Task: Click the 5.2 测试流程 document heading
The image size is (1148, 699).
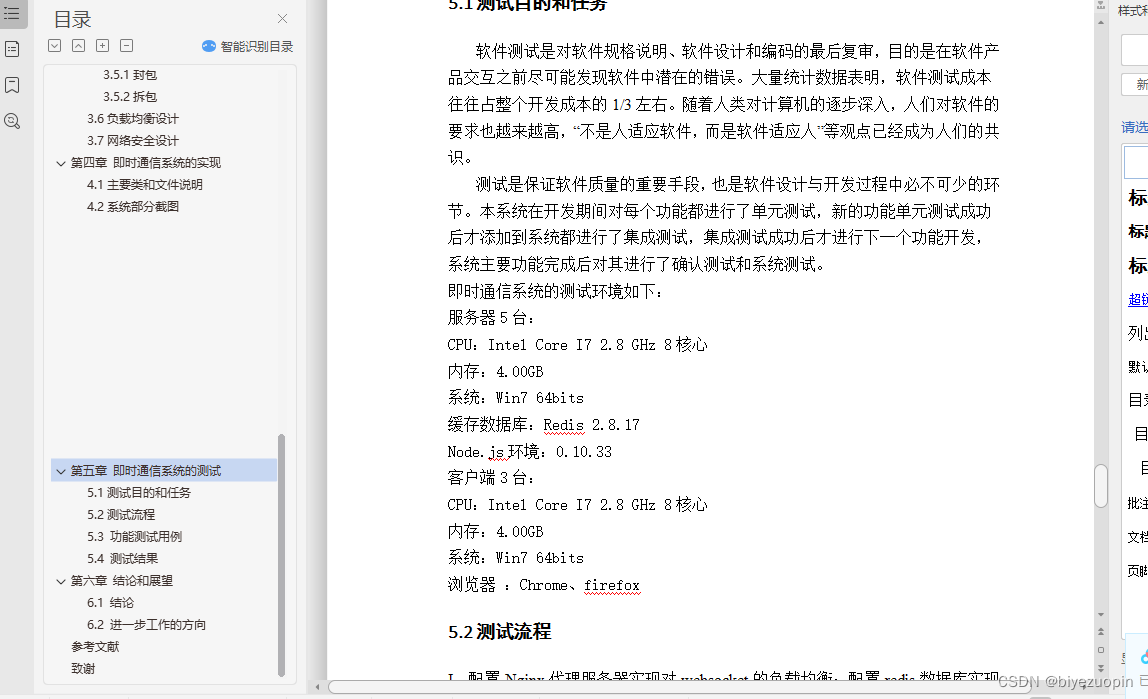Action: [499, 632]
